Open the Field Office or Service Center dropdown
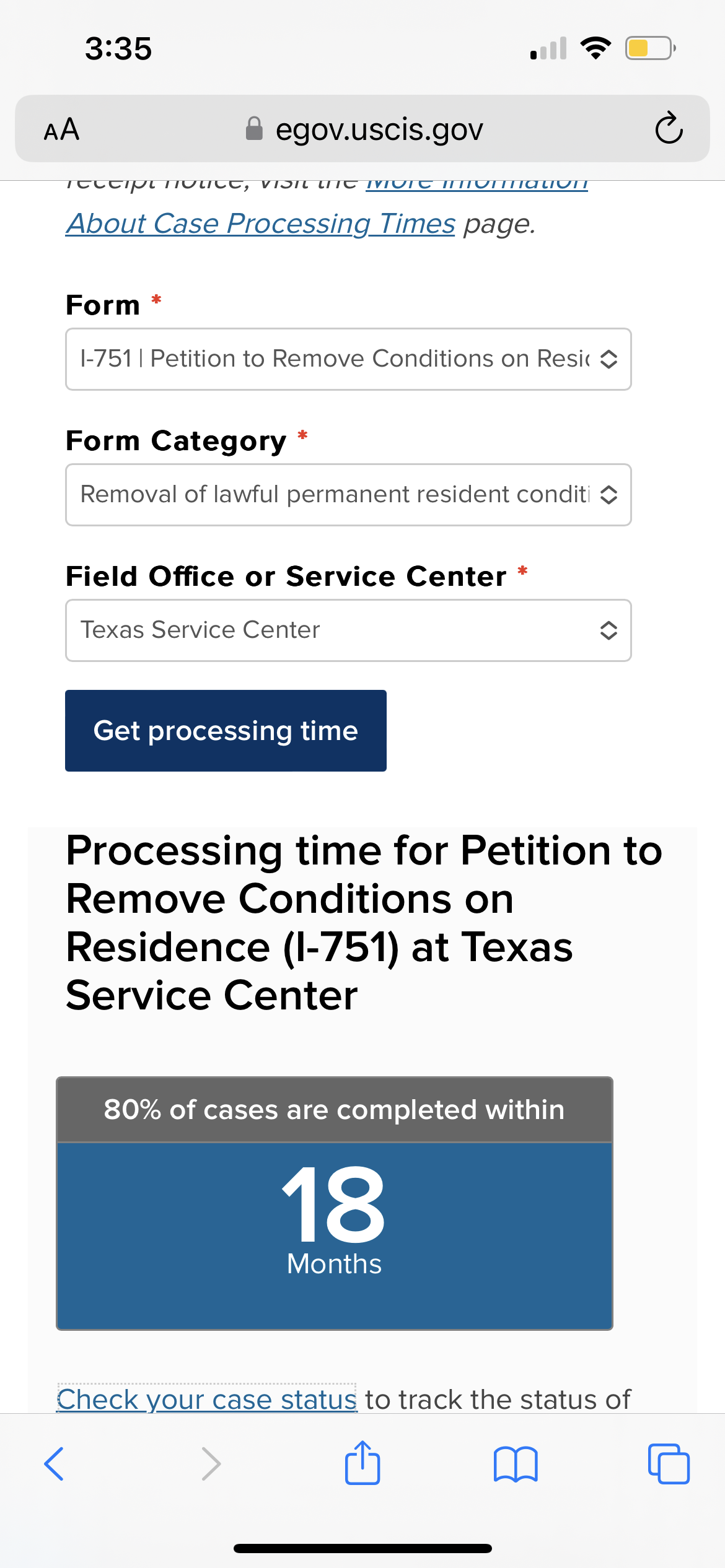725x1568 pixels. coord(348,630)
